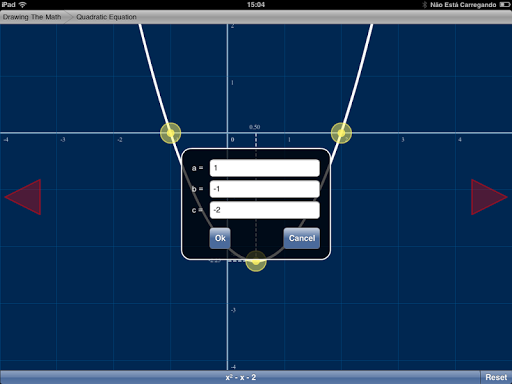Click the coefficient c input field
This screenshot has width=512, height=384.
pyautogui.click(x=265, y=210)
